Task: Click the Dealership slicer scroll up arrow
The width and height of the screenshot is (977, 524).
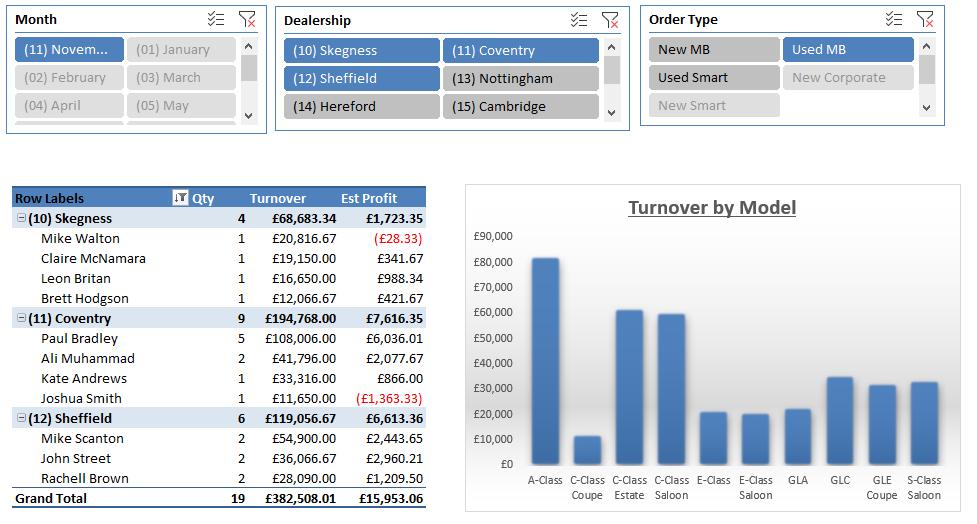Action: click(x=611, y=47)
